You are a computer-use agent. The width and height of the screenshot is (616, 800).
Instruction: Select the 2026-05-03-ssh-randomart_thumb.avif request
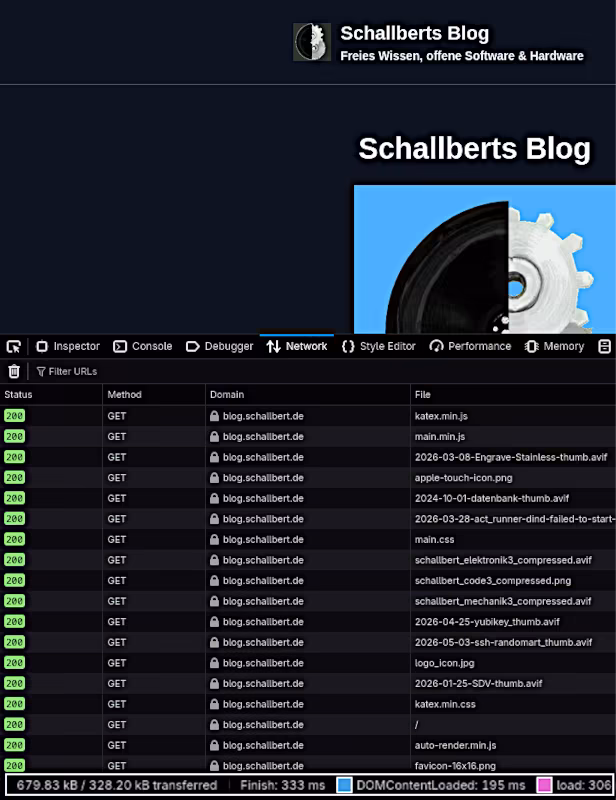(x=308, y=642)
